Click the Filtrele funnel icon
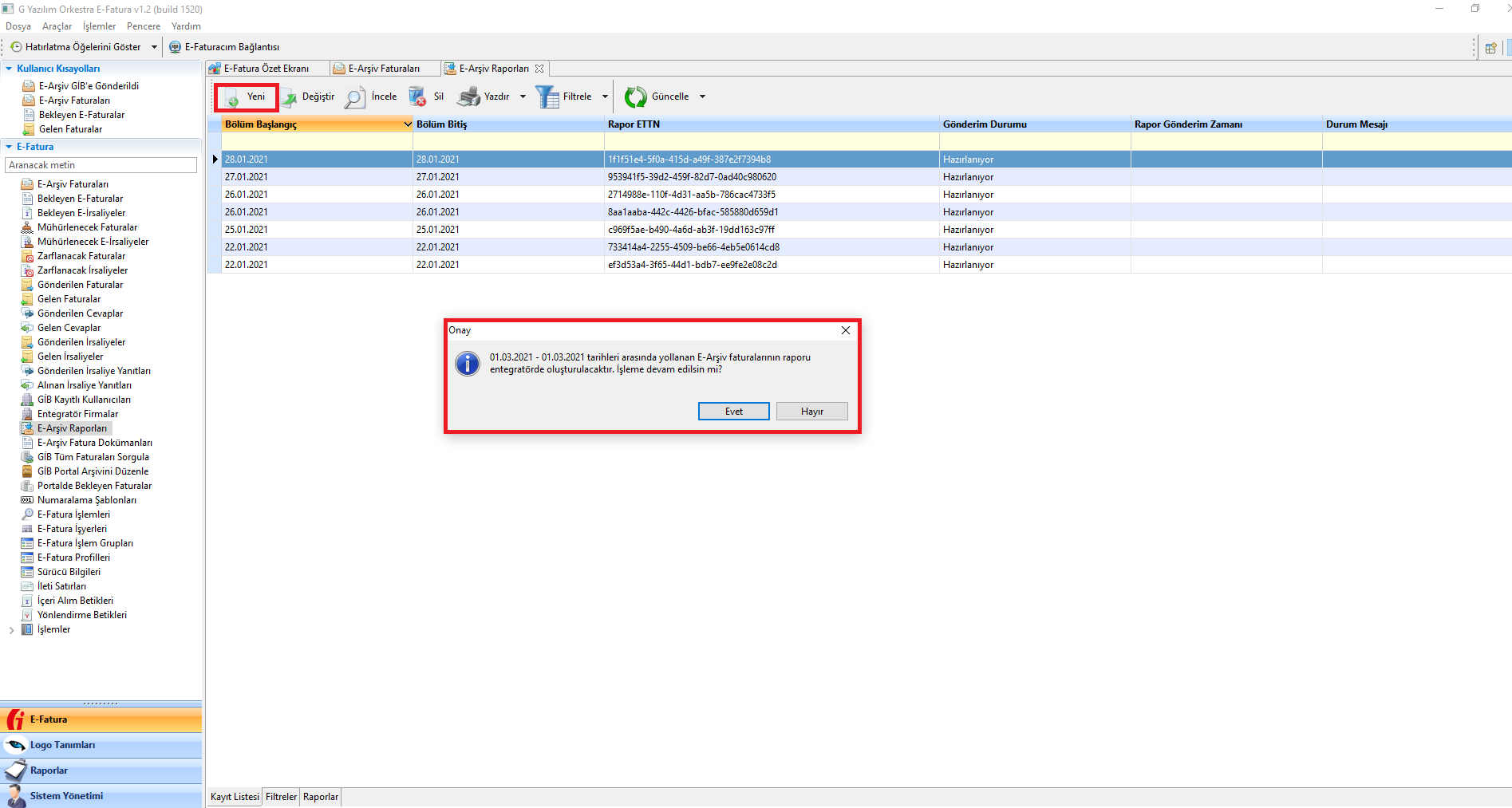The width and height of the screenshot is (1512, 808). 547,97
